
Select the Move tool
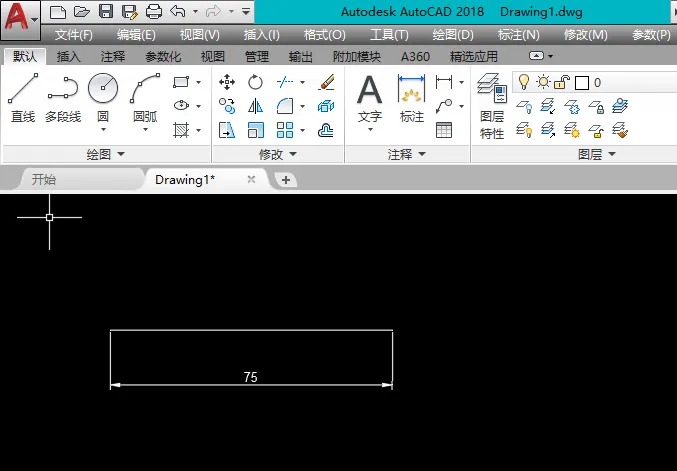pyautogui.click(x=227, y=82)
